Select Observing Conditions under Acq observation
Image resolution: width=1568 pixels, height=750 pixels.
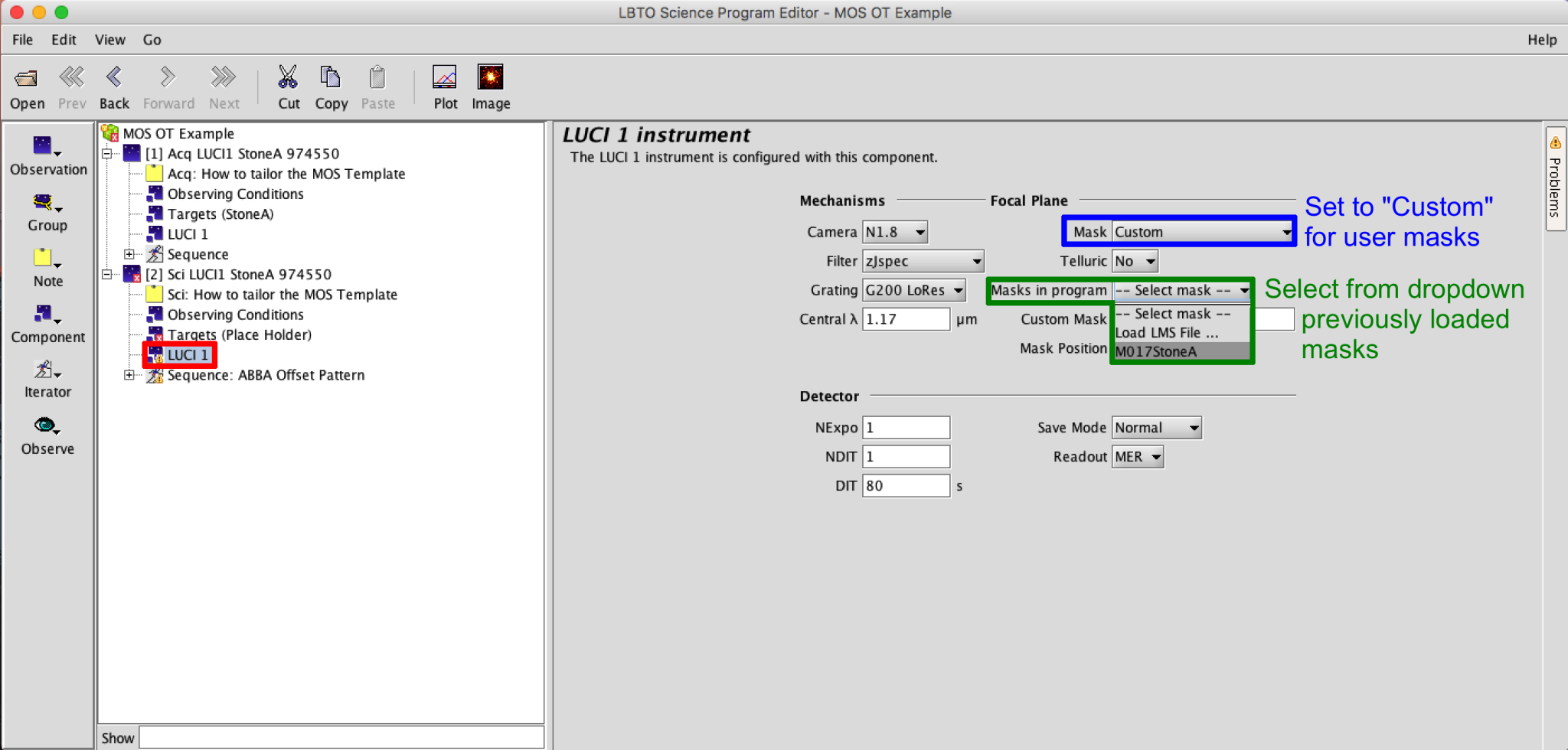pyautogui.click(x=235, y=194)
